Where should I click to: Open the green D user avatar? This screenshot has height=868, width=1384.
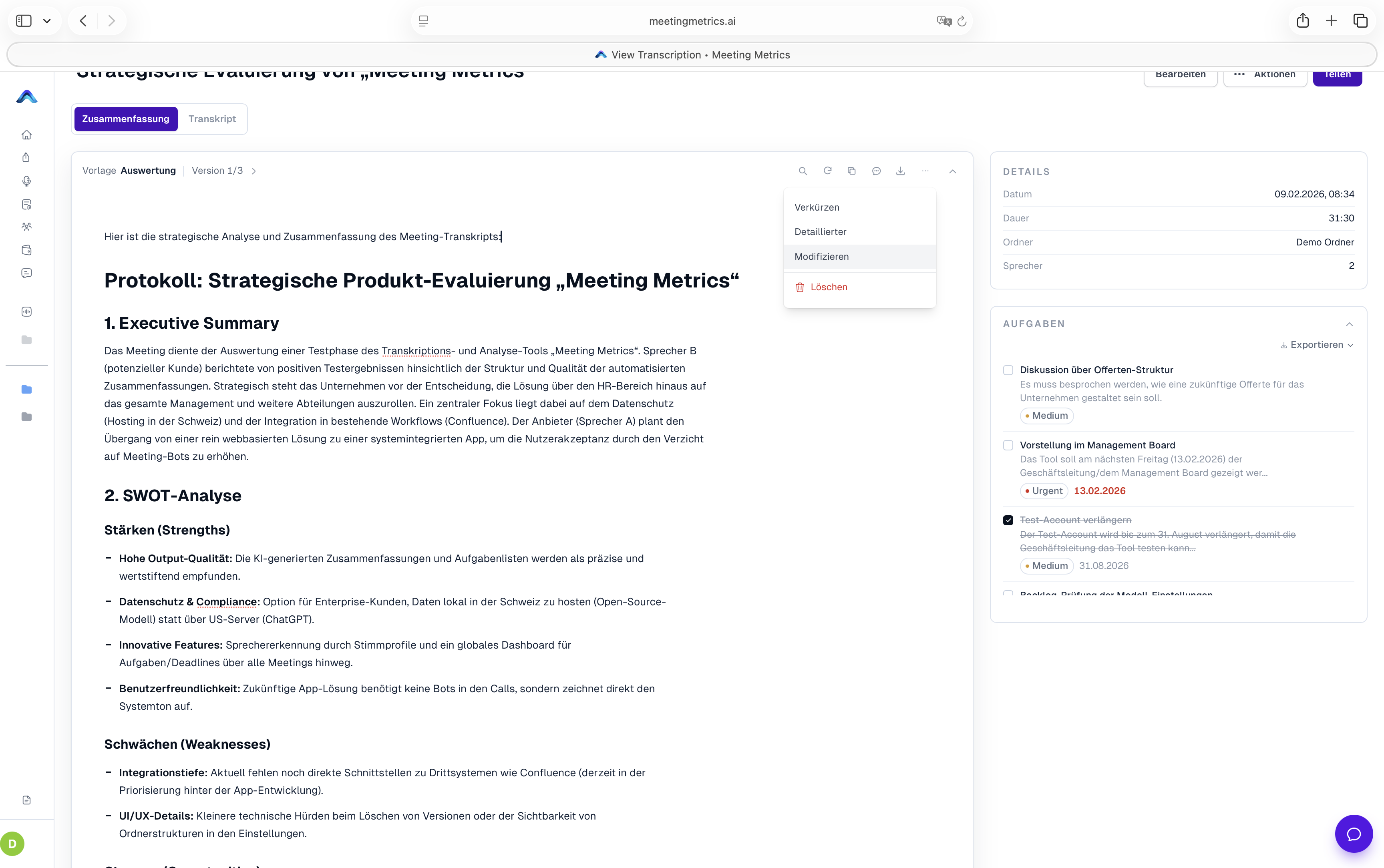(x=12, y=844)
